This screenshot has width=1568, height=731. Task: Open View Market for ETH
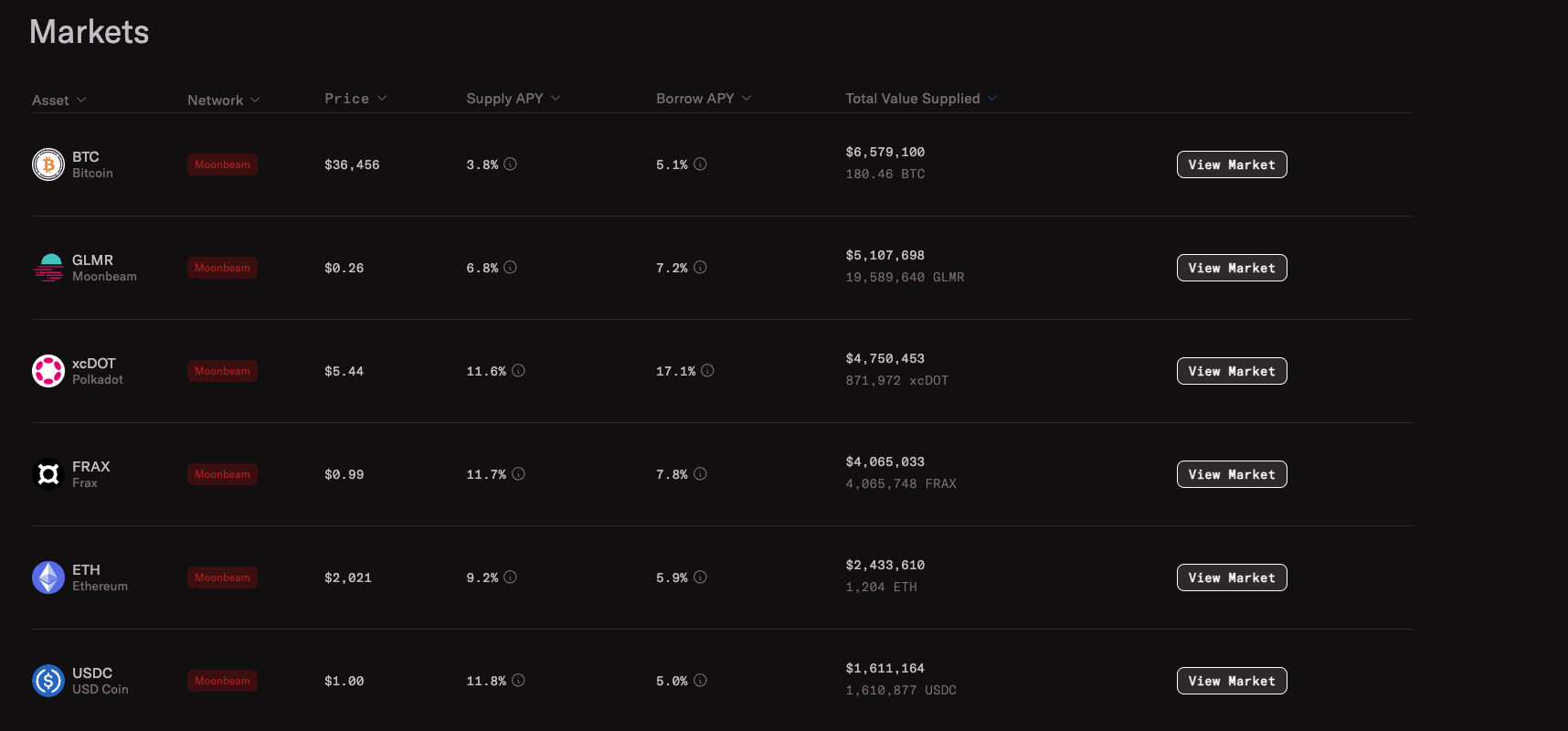coord(1232,577)
